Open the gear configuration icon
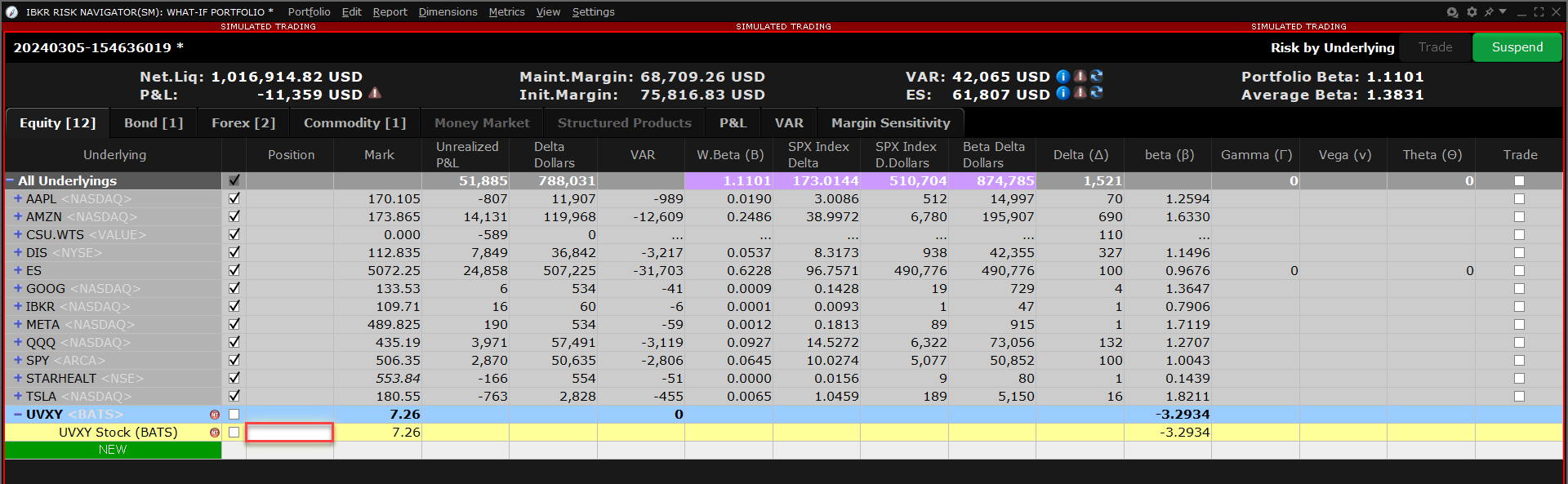 [x=1472, y=11]
